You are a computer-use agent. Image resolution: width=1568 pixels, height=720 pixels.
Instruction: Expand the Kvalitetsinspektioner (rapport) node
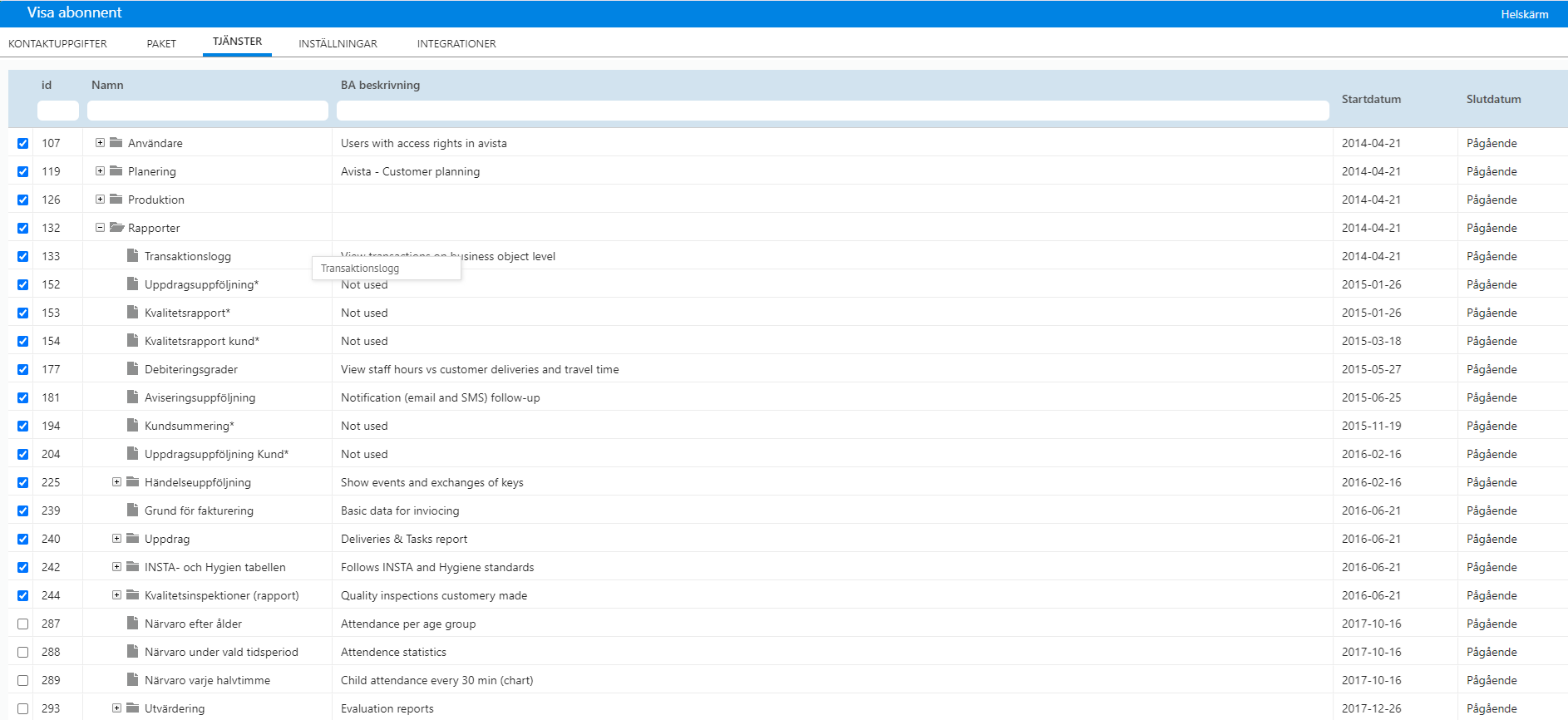(x=116, y=595)
